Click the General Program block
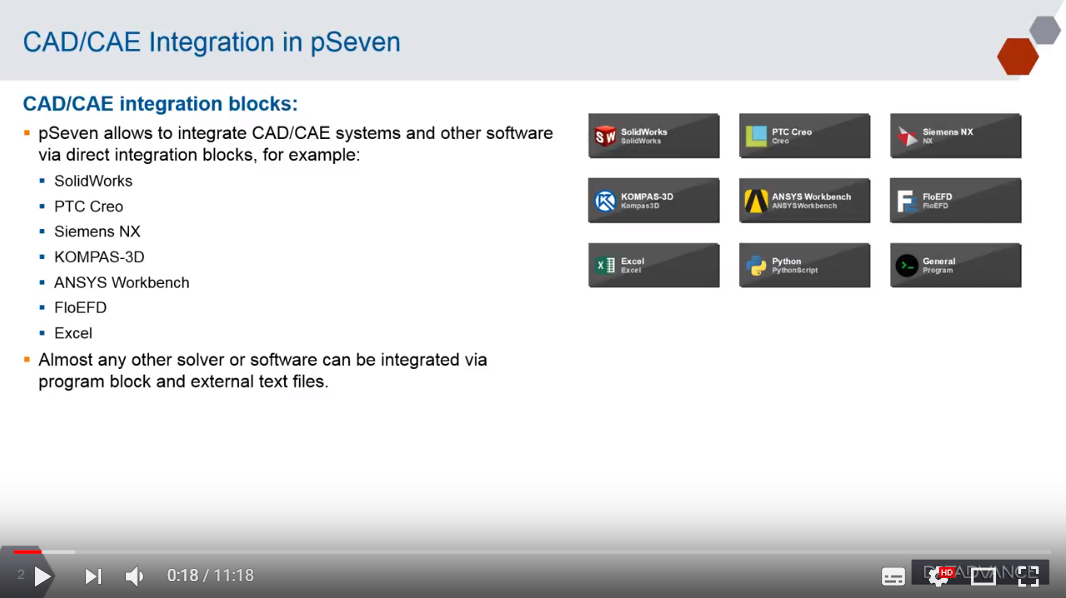The width and height of the screenshot is (1066, 598). [x=955, y=266]
